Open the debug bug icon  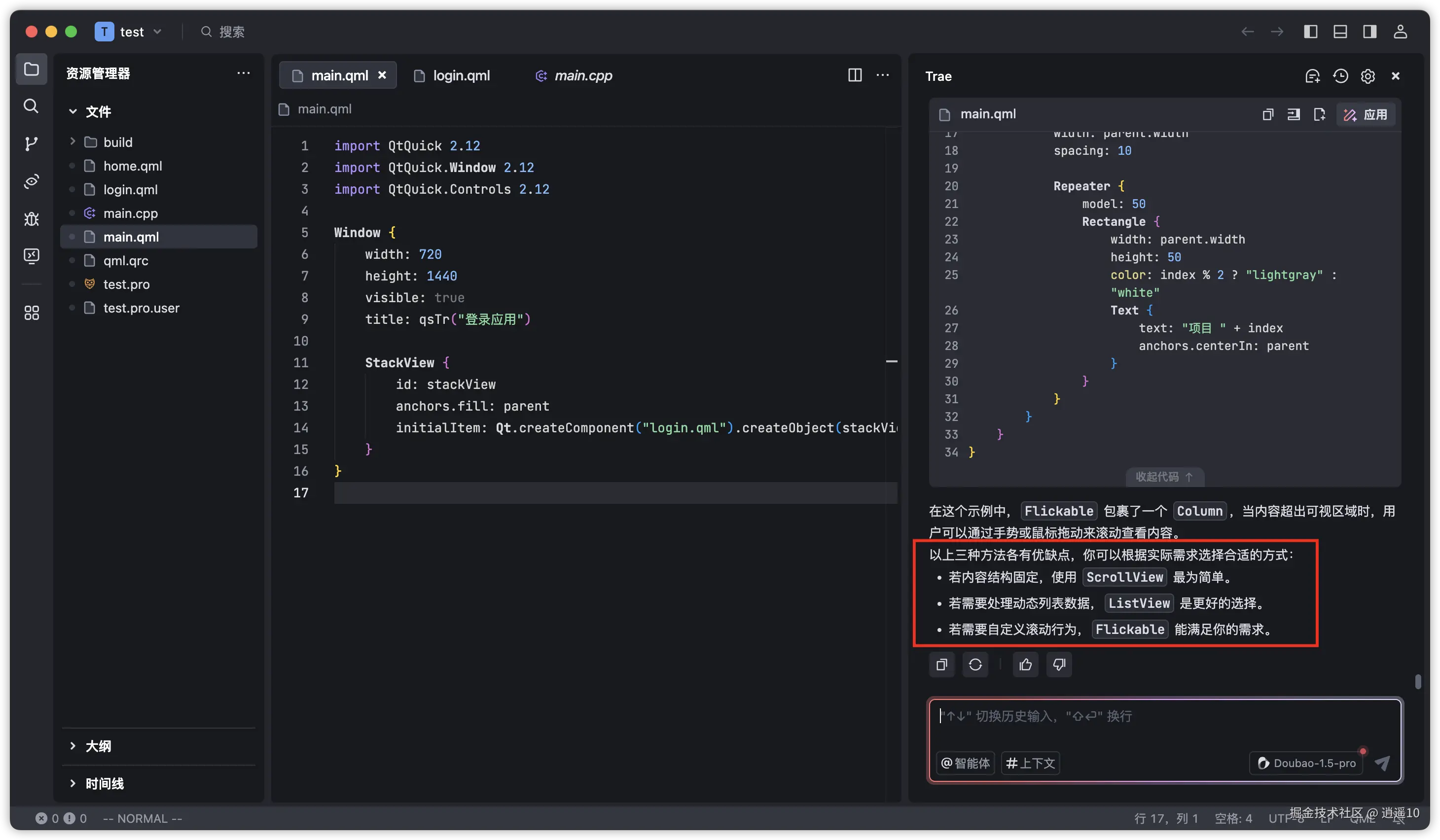[32, 219]
